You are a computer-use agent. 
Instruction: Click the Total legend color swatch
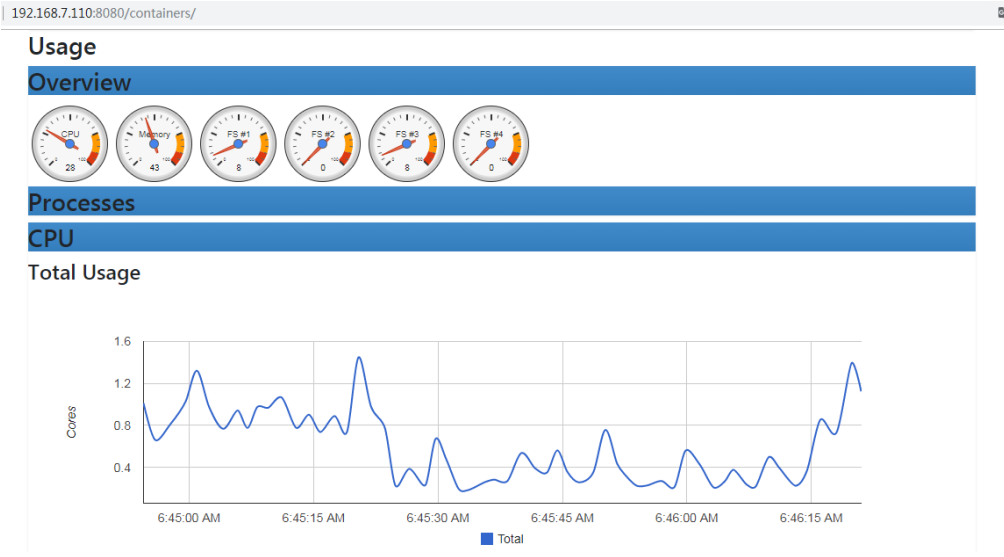487,539
